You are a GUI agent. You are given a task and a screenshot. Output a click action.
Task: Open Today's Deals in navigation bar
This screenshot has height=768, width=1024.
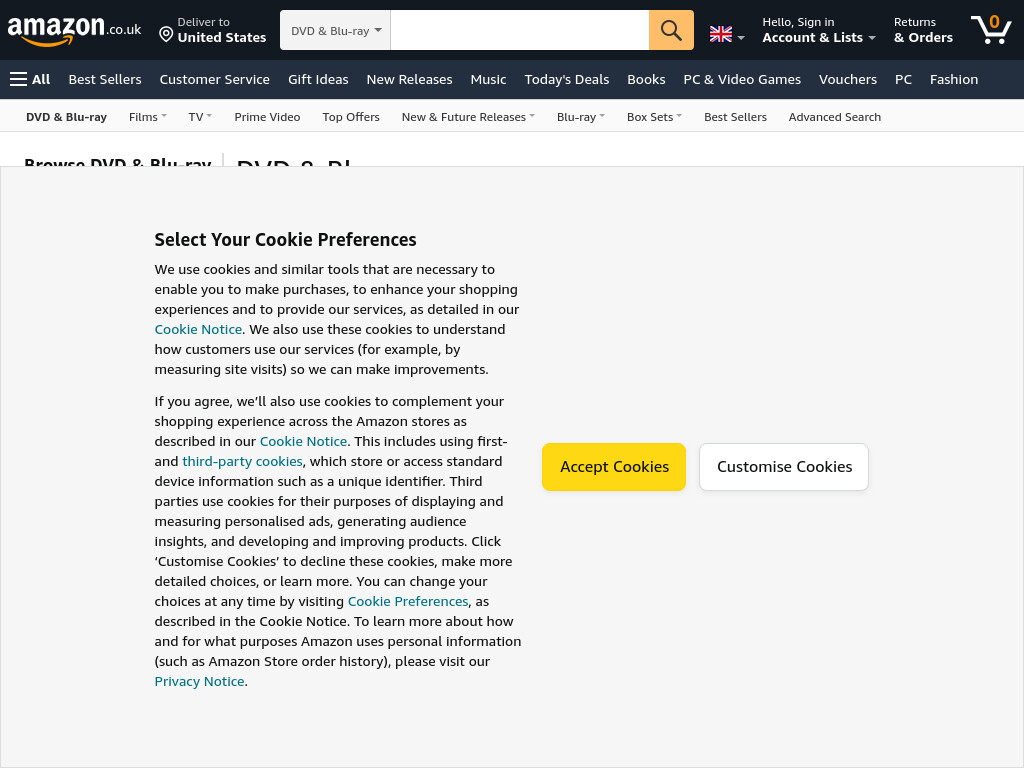(x=566, y=80)
